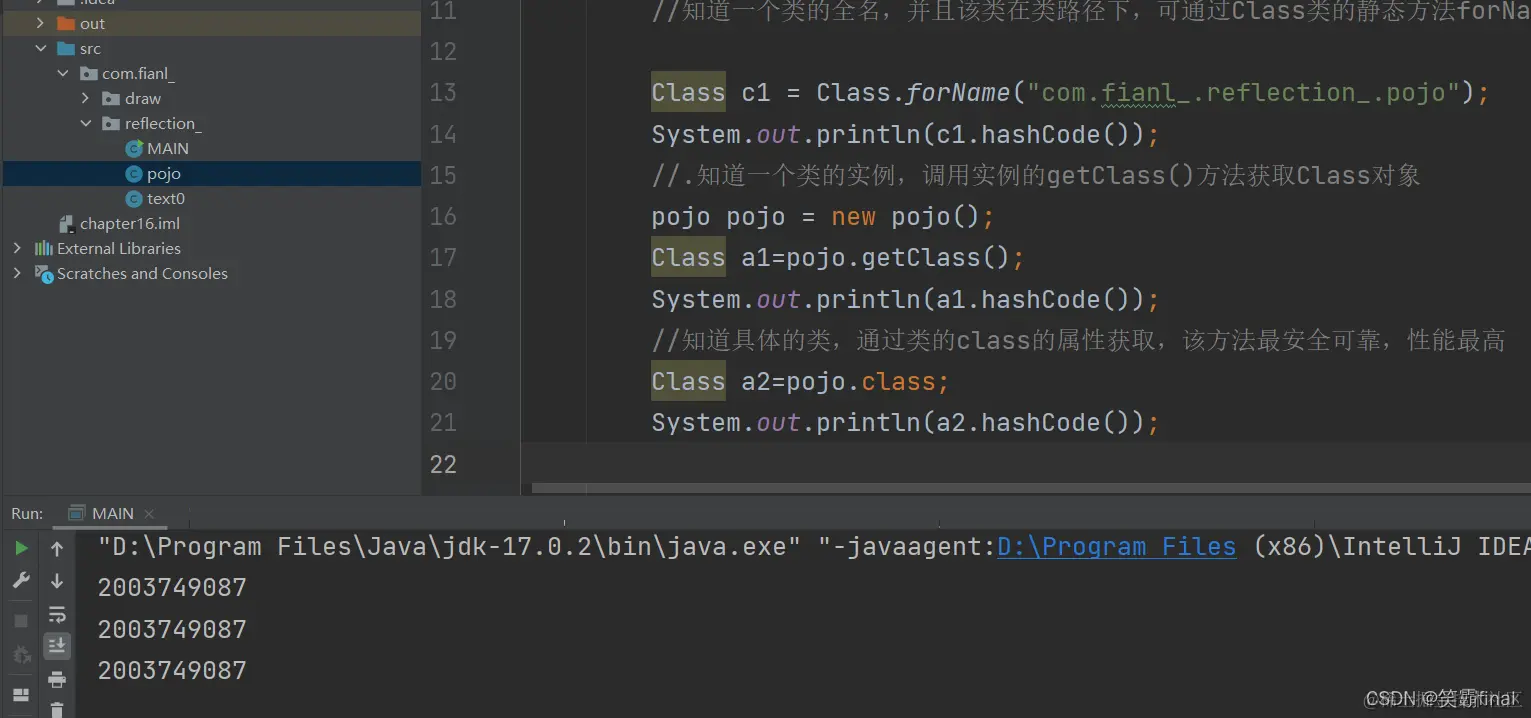The height and width of the screenshot is (718, 1531).
Task: Expand the out folder
Action: click(40, 23)
